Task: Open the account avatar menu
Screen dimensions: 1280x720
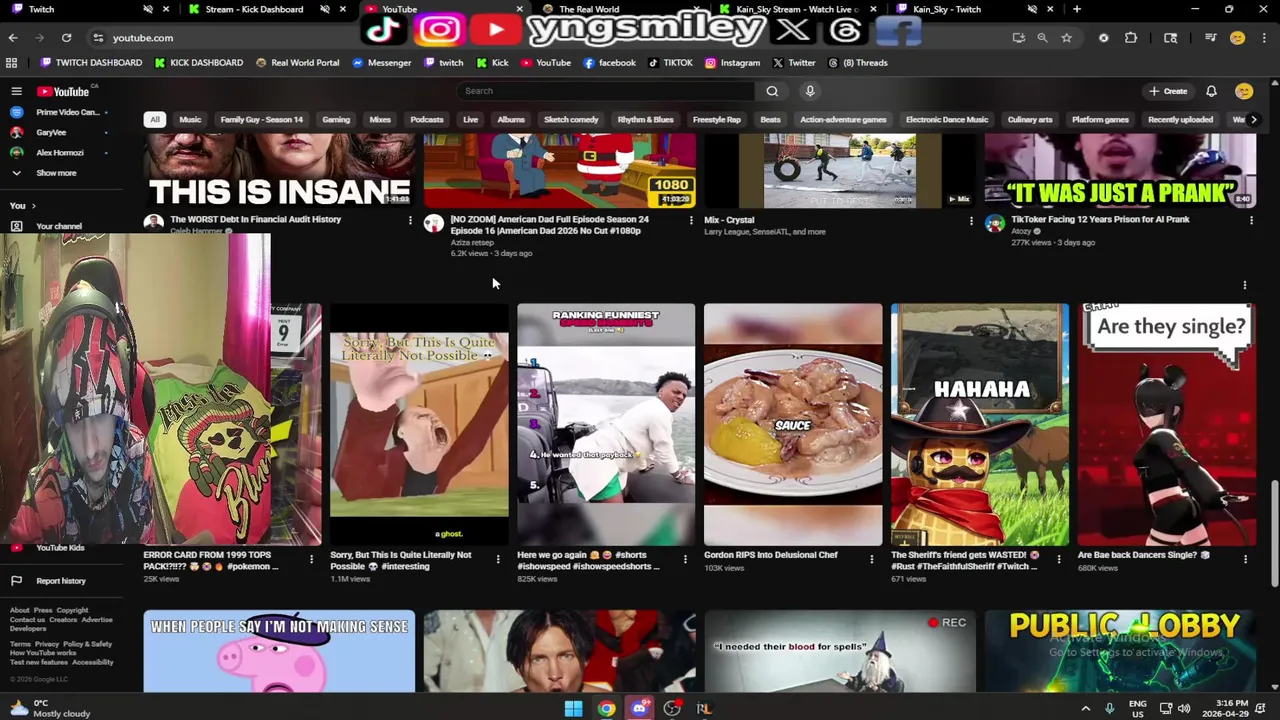Action: [x=1243, y=91]
